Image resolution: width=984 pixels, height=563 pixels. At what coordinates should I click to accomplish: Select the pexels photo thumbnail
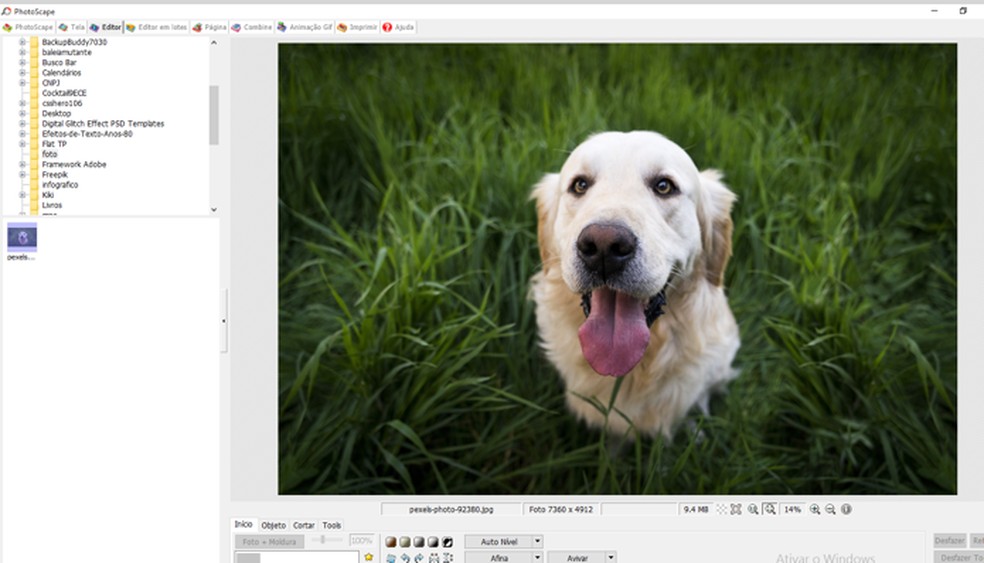pyautogui.click(x=22, y=238)
